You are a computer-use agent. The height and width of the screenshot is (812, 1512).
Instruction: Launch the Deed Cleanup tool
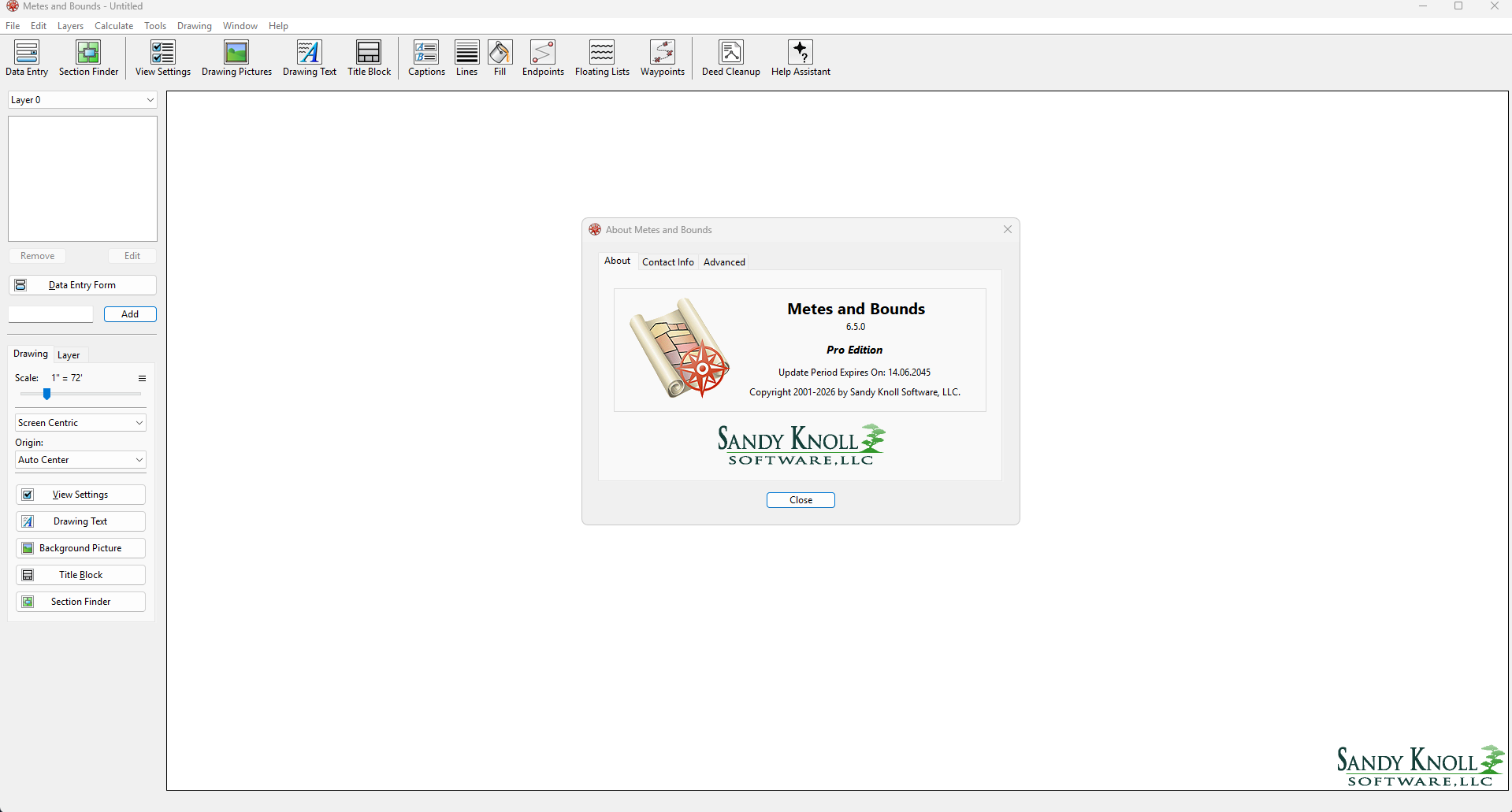pyautogui.click(x=731, y=58)
